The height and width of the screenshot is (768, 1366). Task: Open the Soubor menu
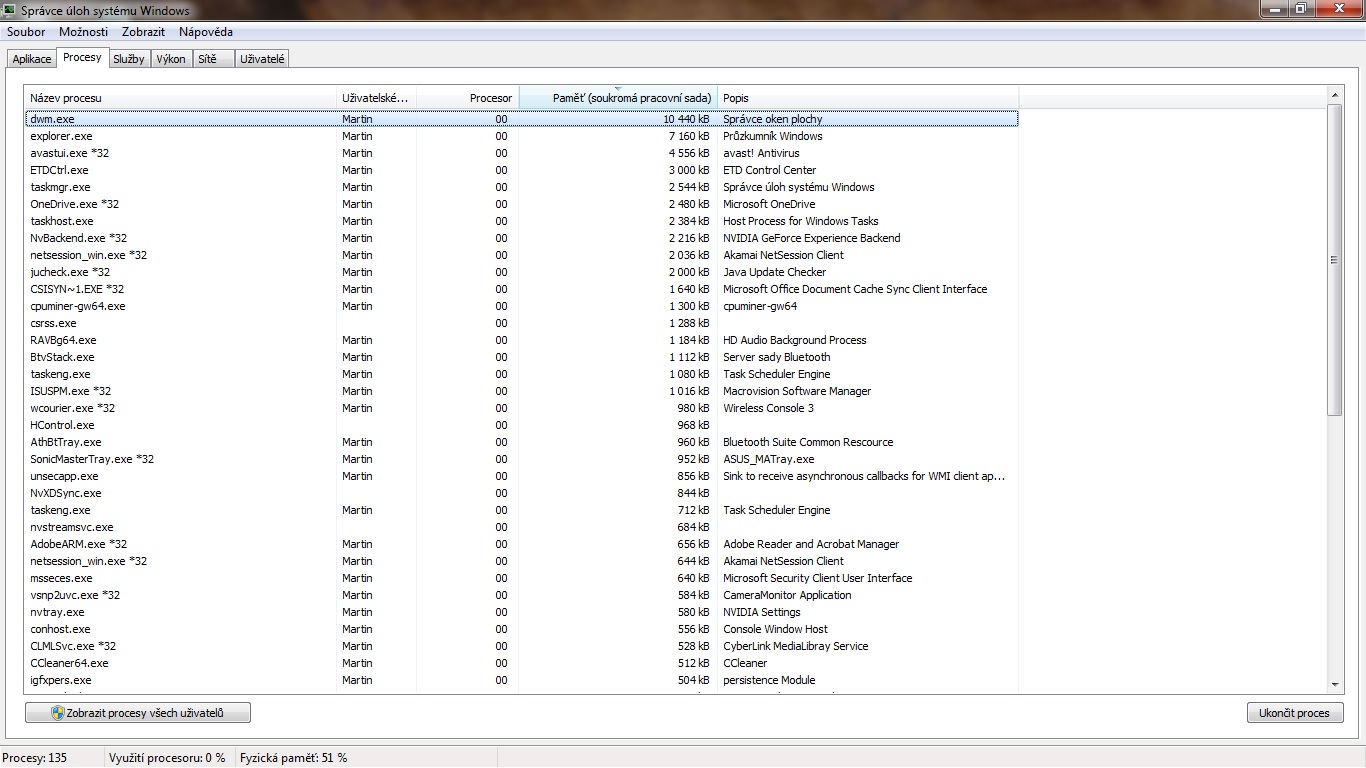pos(26,32)
